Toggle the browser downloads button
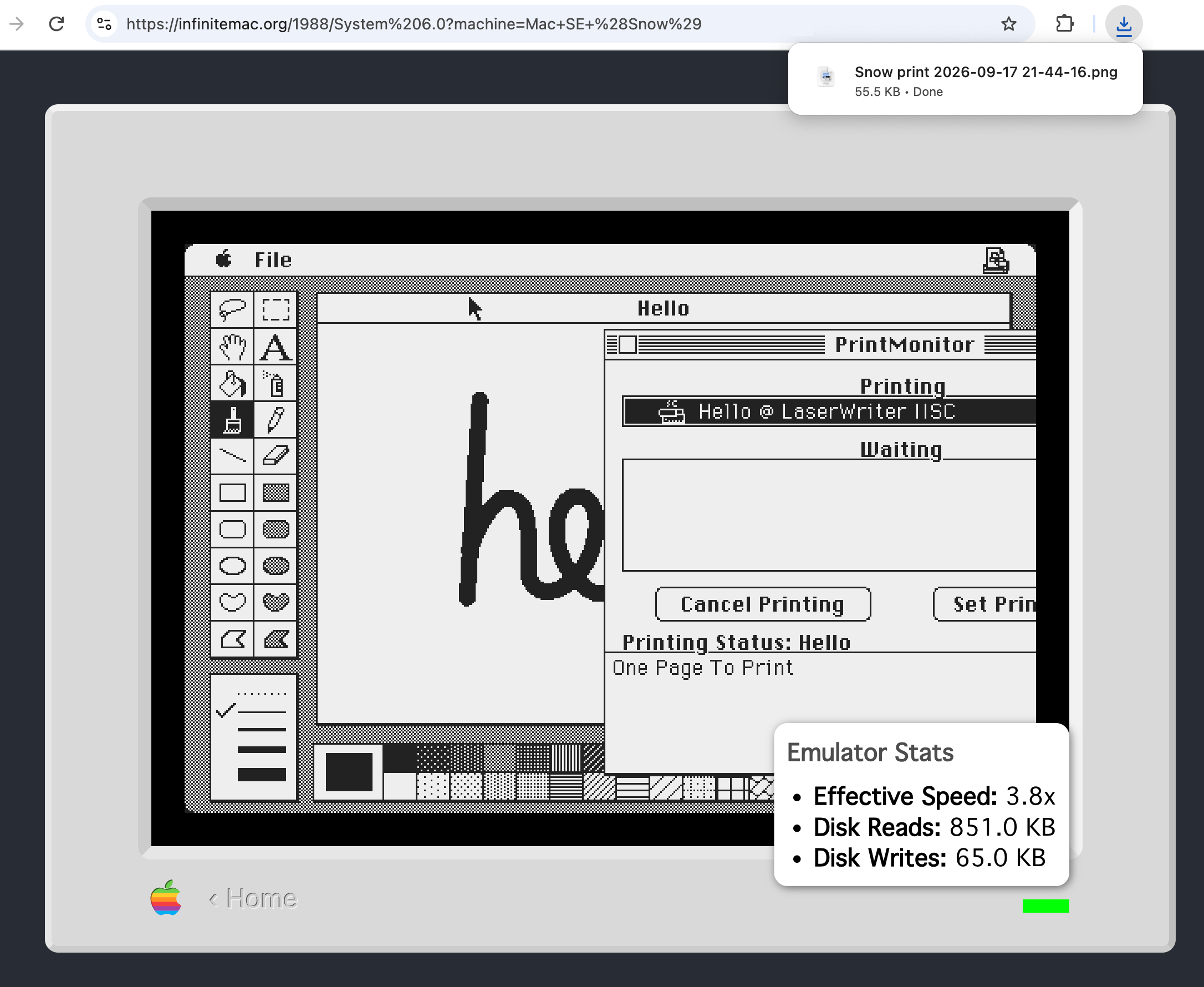This screenshot has width=1204, height=987. coord(1124,24)
